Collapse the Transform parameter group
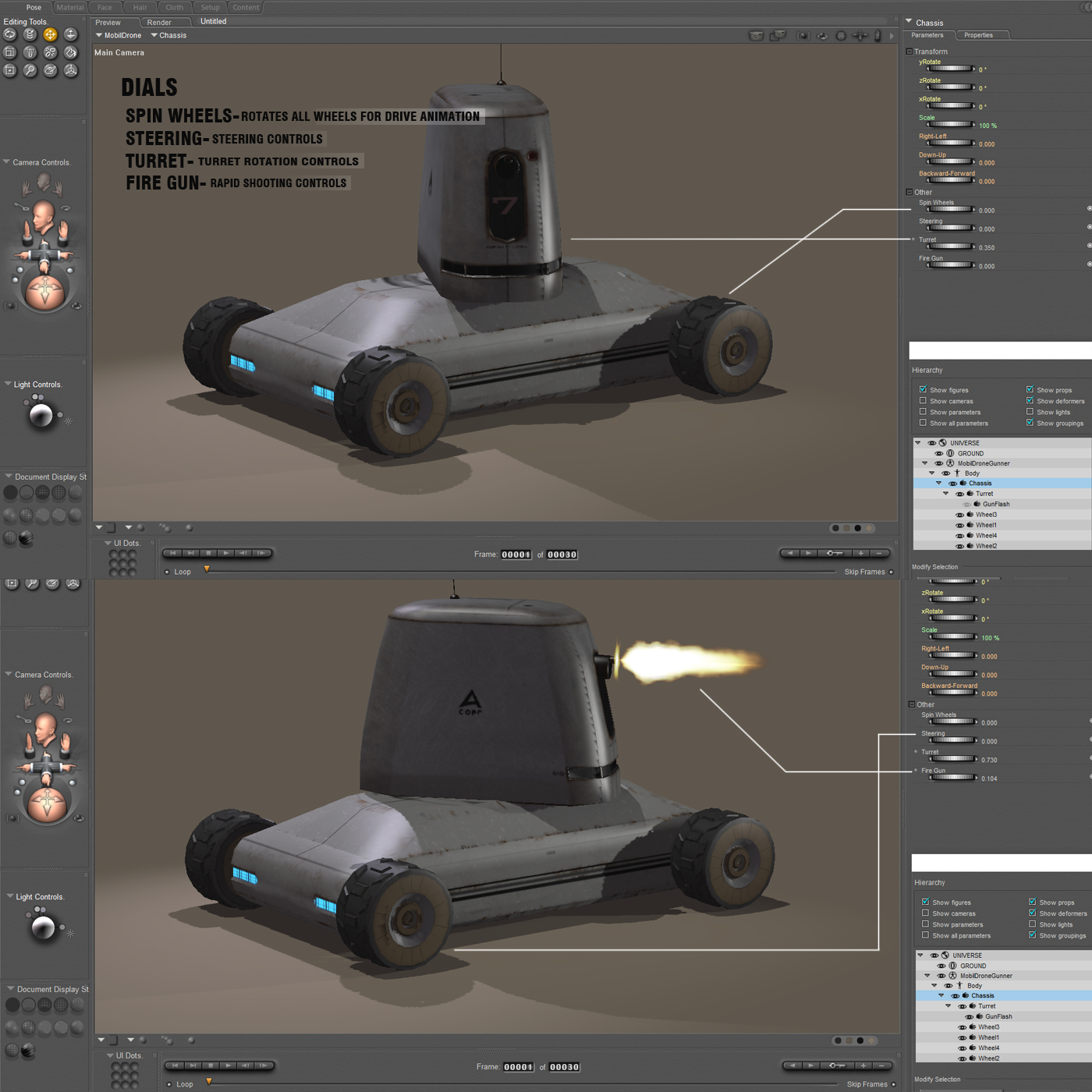 (909, 51)
